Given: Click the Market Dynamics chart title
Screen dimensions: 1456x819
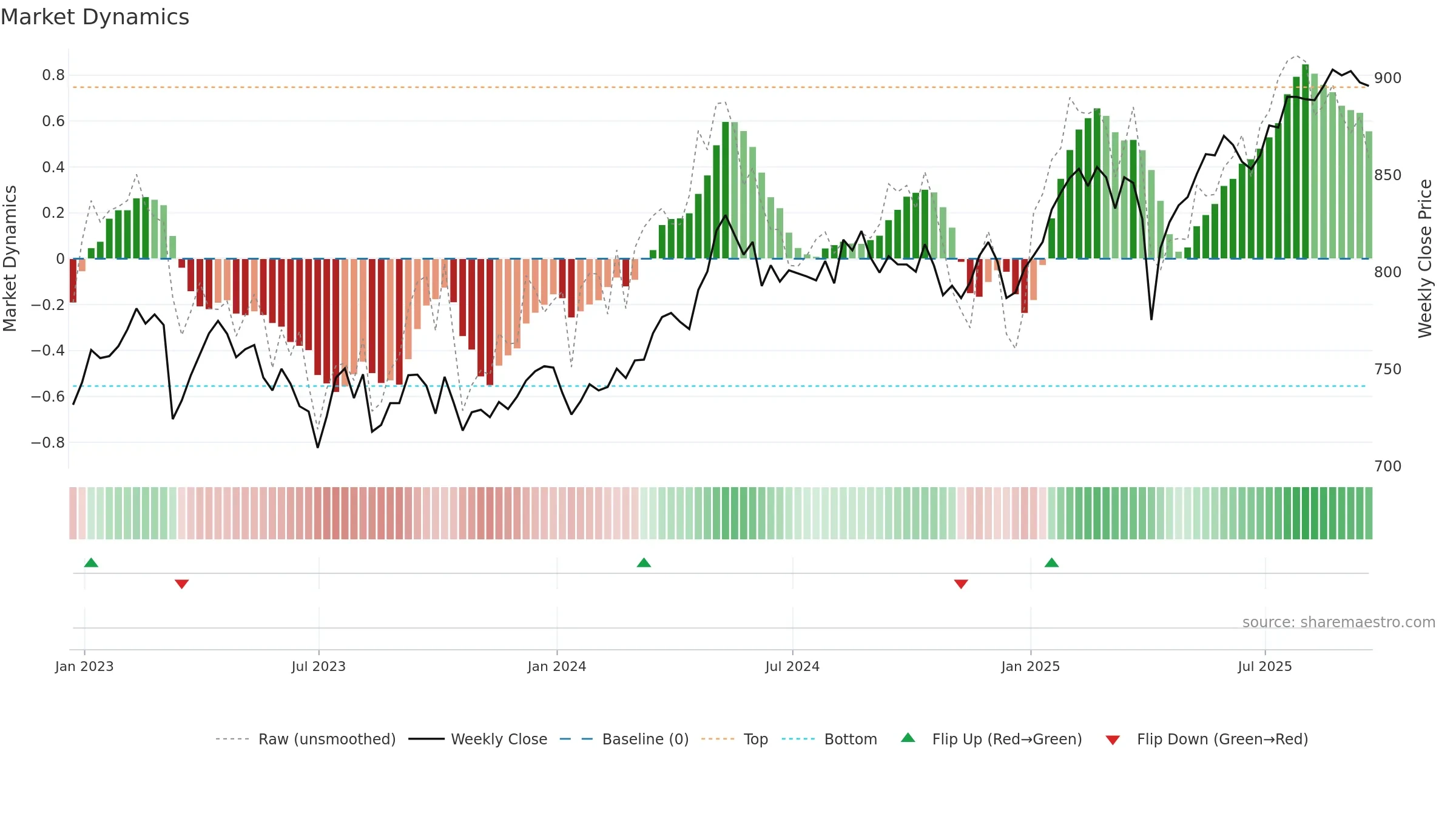Looking at the screenshot, I should pos(95,17).
